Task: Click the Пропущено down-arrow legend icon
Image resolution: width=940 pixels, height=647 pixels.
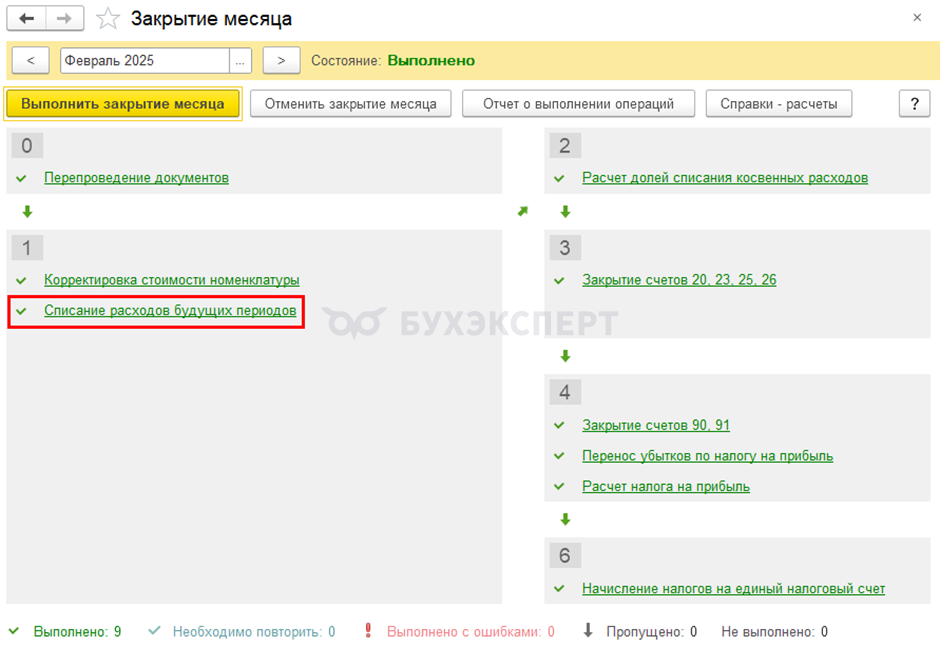Action: 588,630
